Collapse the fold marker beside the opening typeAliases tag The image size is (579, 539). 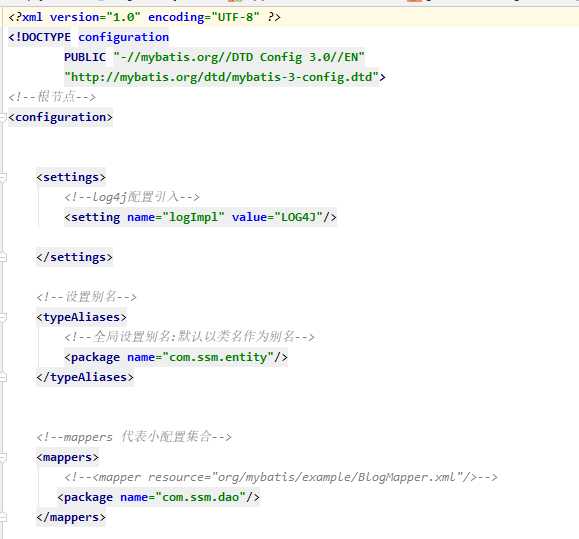tap(3, 317)
